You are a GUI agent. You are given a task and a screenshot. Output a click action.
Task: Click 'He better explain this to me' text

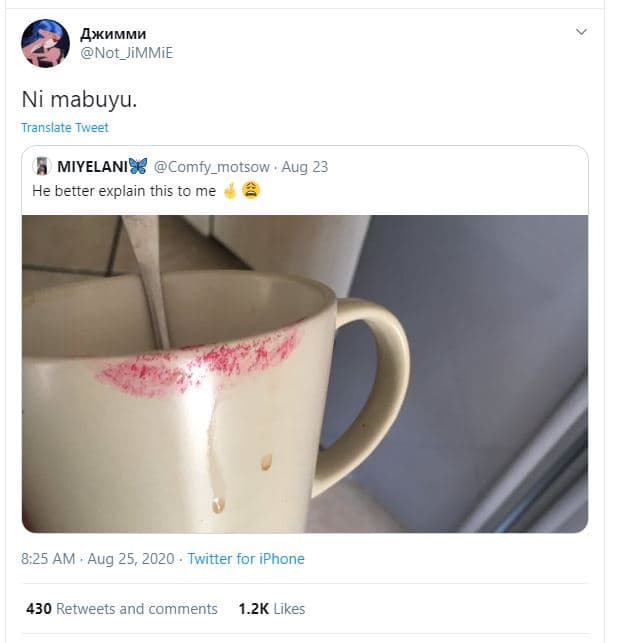(124, 190)
